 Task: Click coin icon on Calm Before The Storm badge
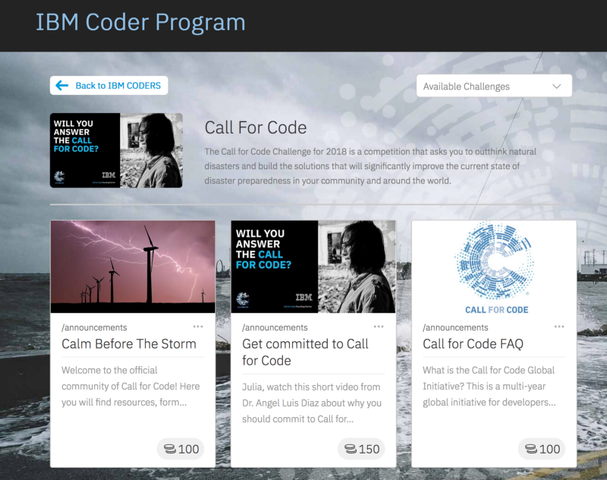[x=170, y=449]
